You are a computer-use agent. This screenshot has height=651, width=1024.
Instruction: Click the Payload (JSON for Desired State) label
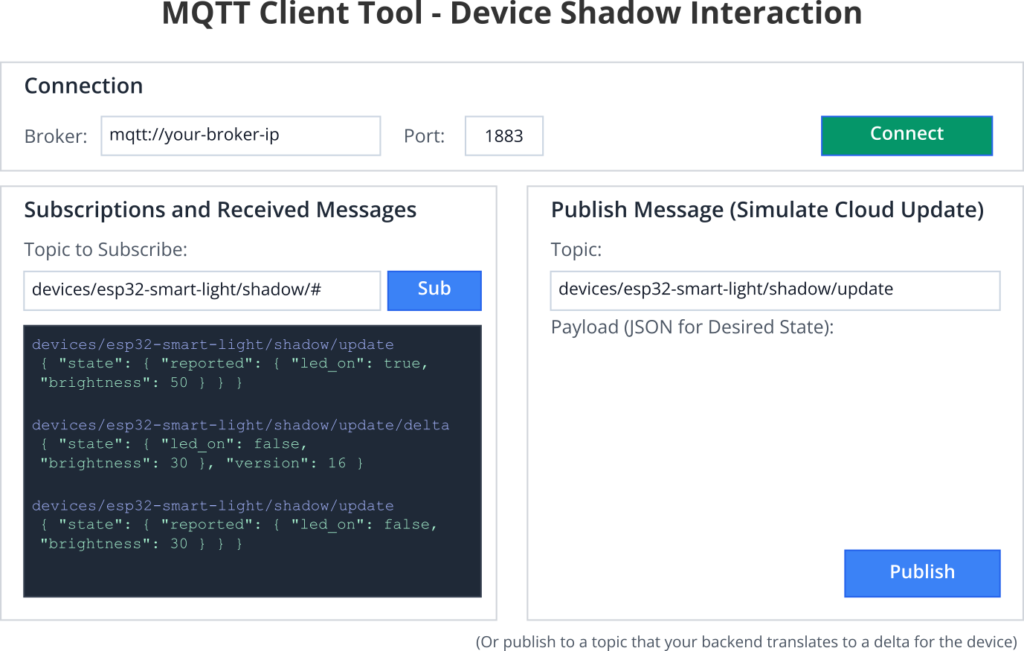(691, 327)
